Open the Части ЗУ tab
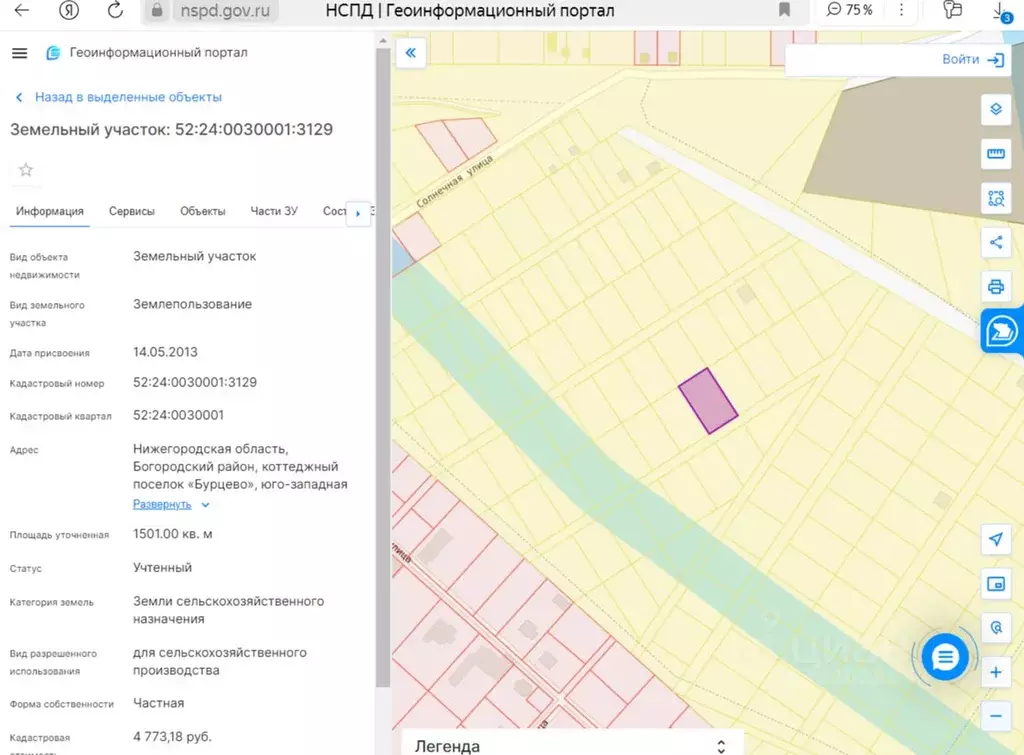This screenshot has width=1024, height=755. tap(274, 212)
